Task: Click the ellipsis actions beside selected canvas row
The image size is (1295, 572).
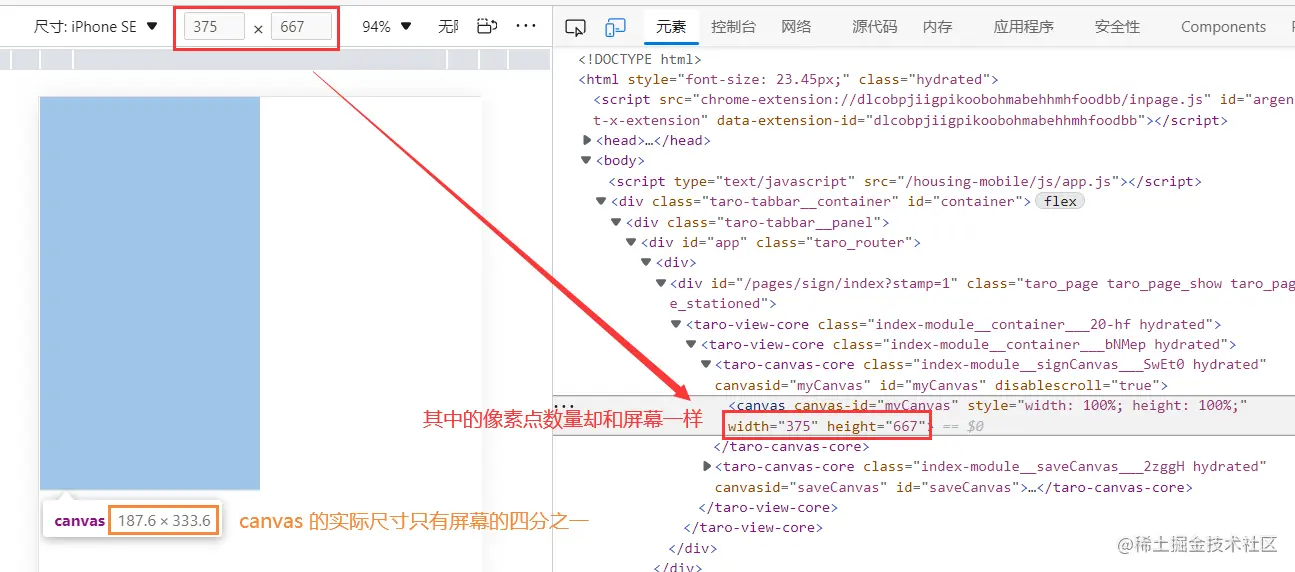Action: point(564,405)
